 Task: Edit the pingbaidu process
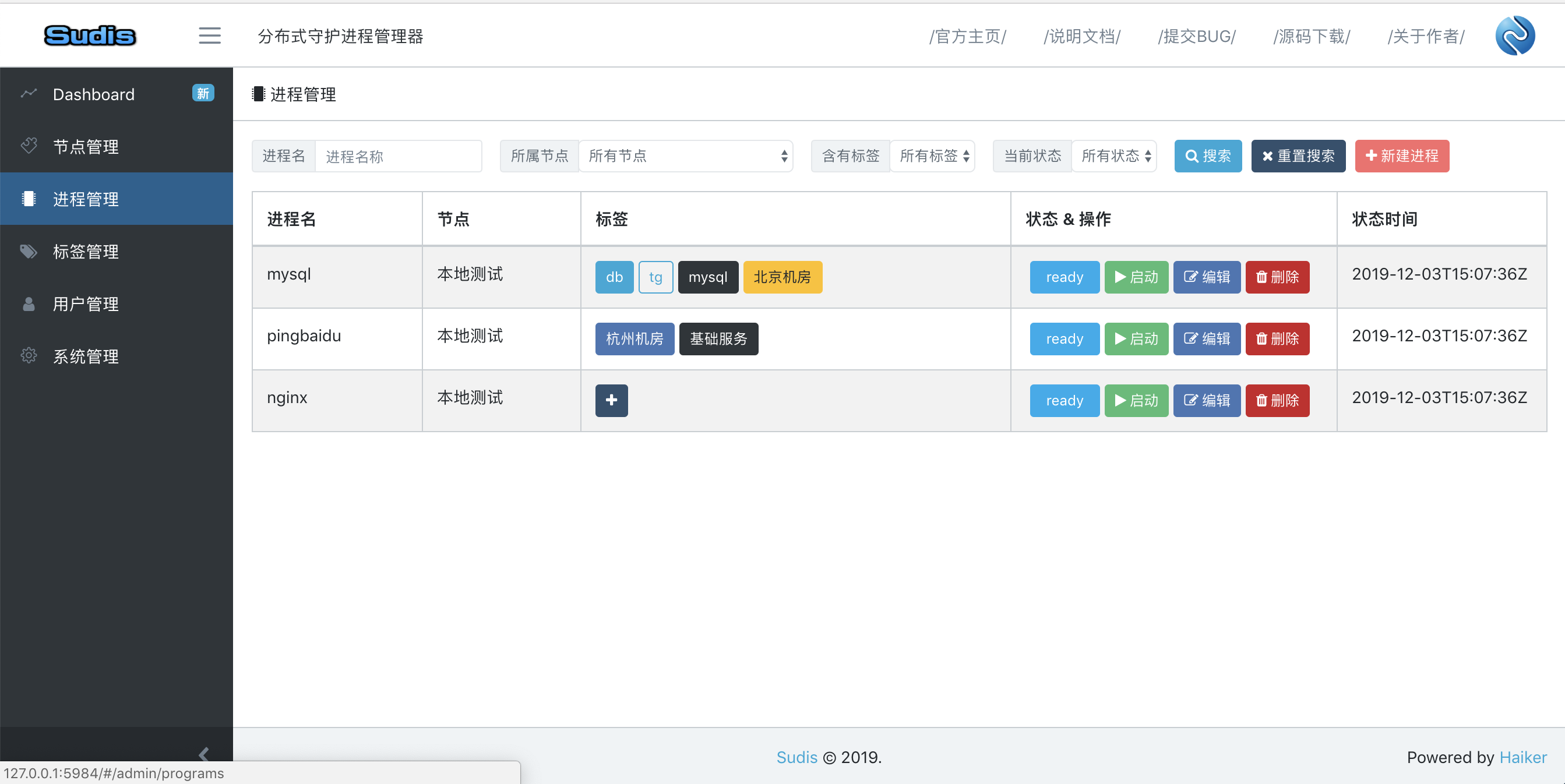[x=1206, y=339]
